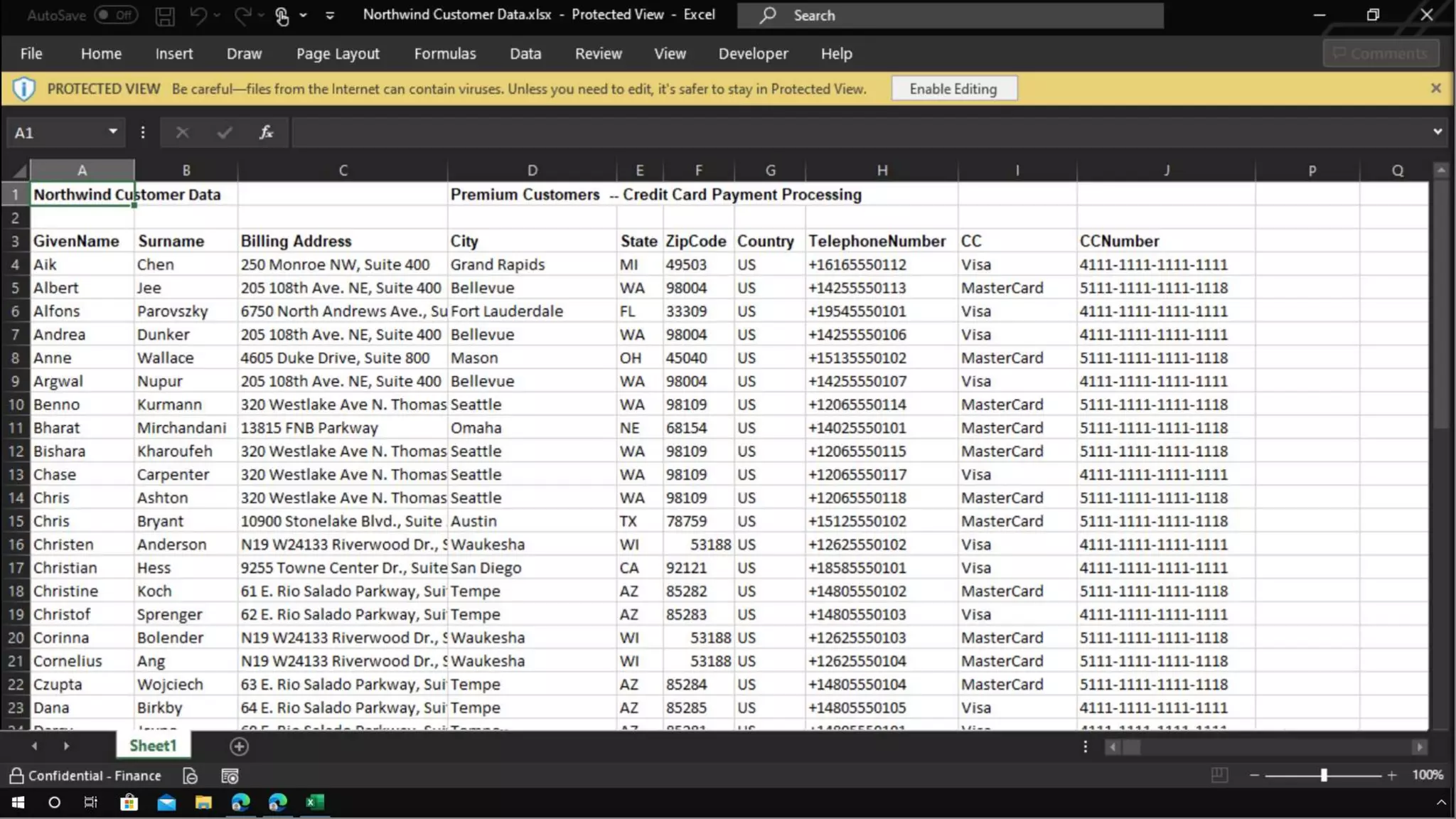Open the Formulas ribbon tab

pyautogui.click(x=445, y=53)
